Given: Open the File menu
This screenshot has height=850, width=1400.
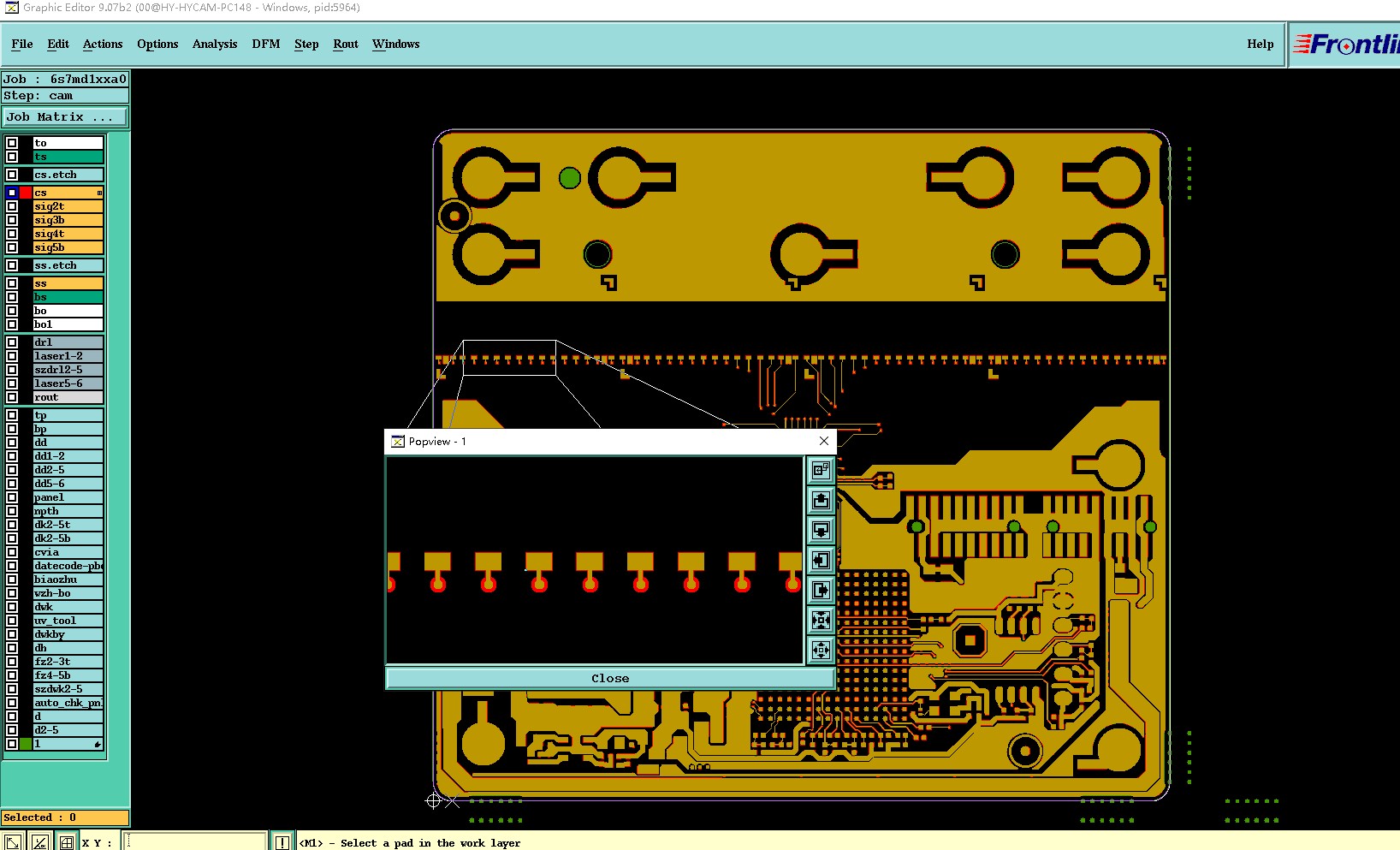Looking at the screenshot, I should tap(22, 44).
